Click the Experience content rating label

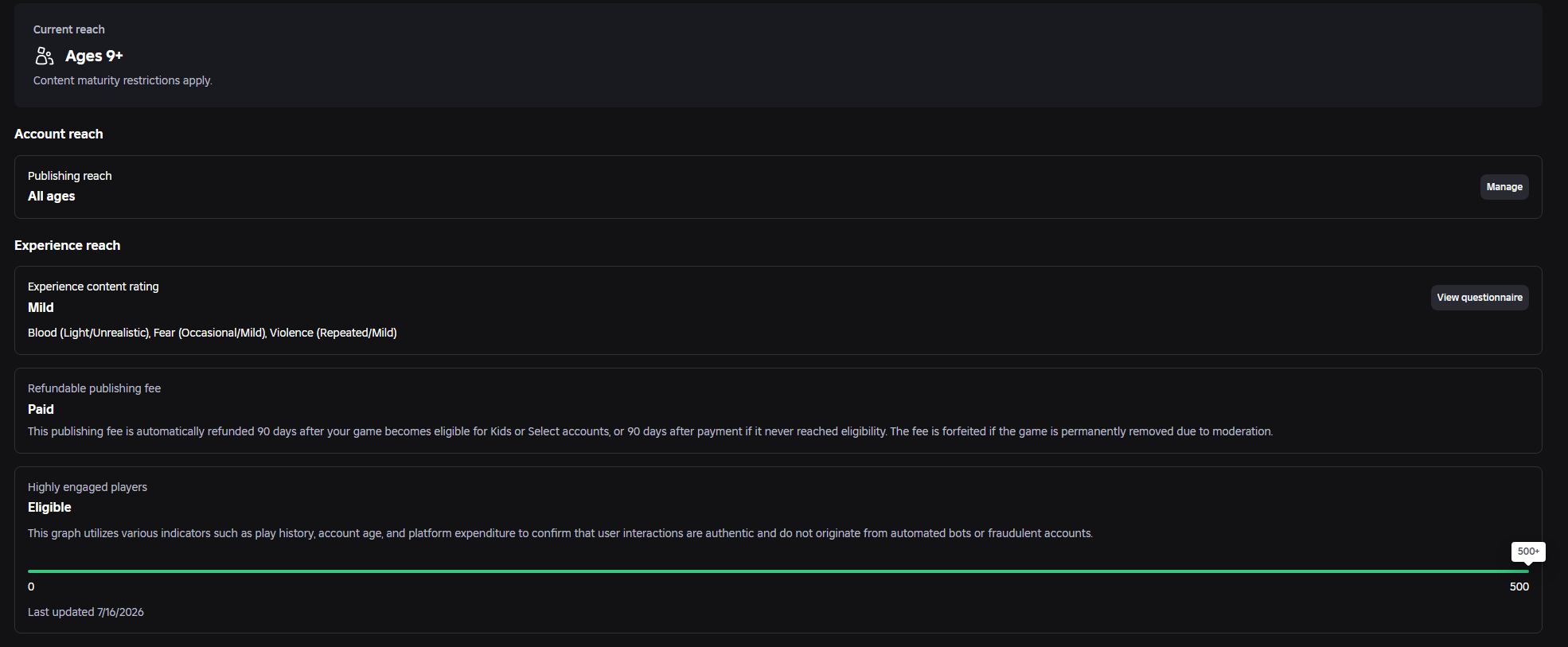tap(93, 286)
